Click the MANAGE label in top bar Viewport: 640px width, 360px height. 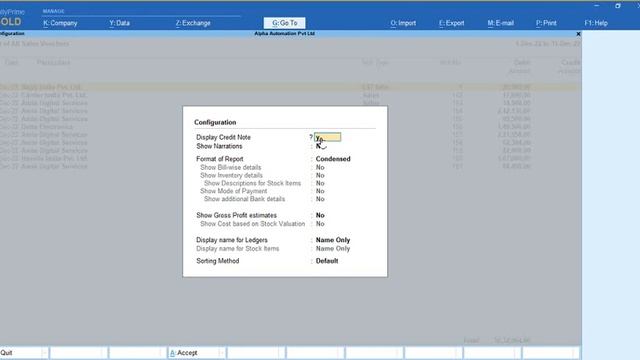[x=53, y=11]
